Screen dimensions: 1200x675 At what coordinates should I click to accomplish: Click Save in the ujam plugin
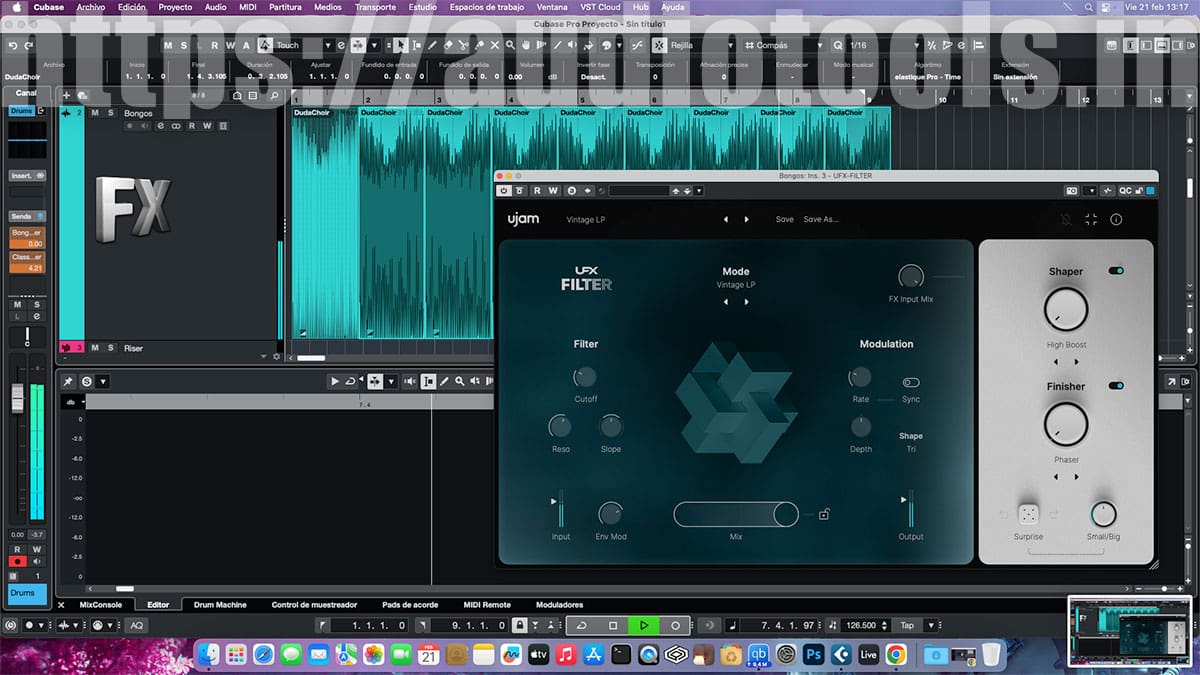click(784, 219)
